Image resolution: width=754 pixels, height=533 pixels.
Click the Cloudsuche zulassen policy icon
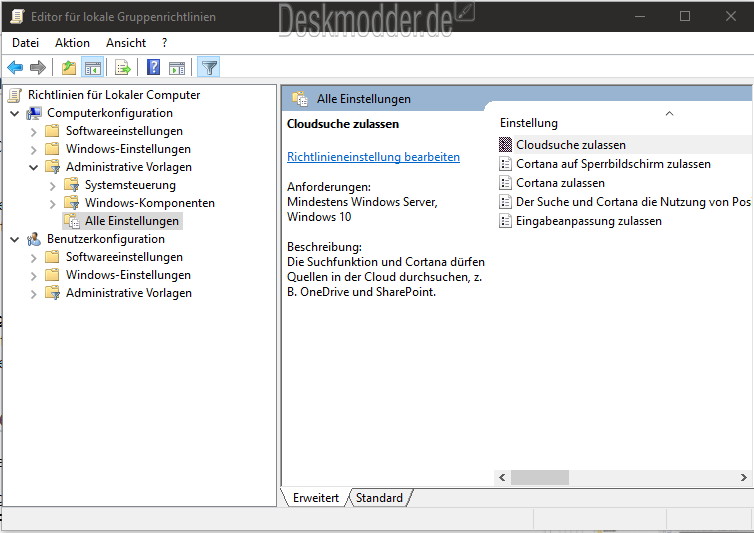click(x=505, y=144)
